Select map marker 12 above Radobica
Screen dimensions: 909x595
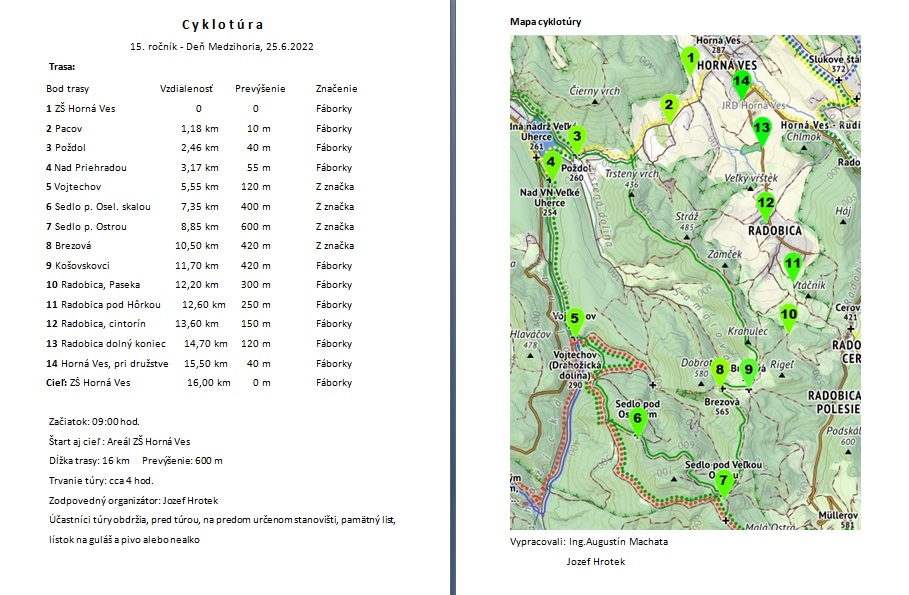[x=765, y=206]
